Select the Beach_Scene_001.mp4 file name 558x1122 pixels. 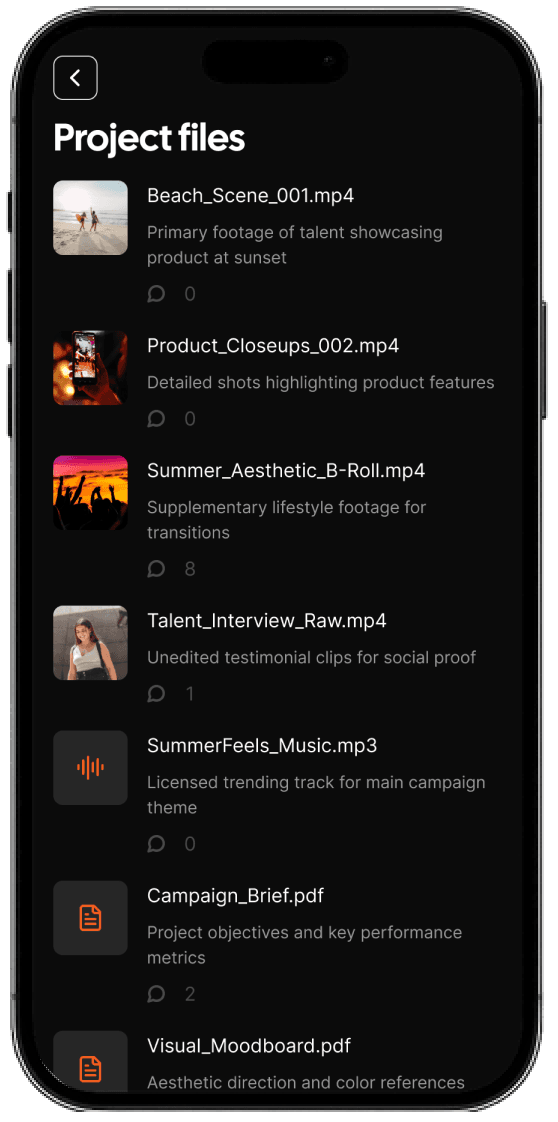click(x=250, y=196)
